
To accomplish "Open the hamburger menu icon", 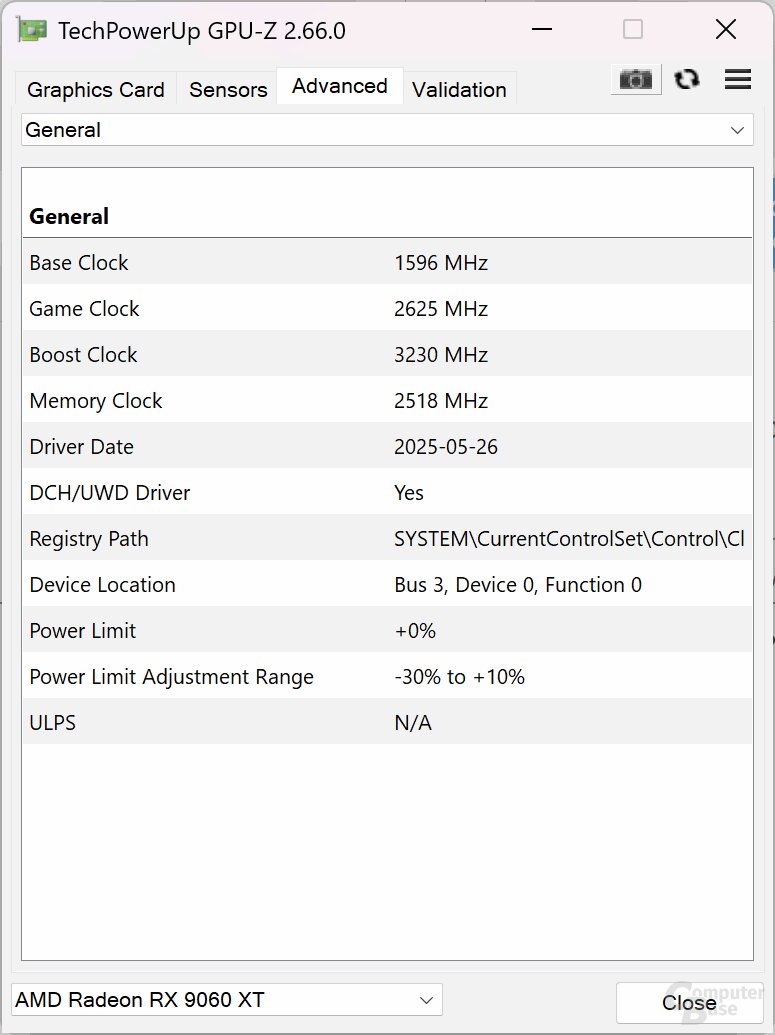I will tap(737, 79).
